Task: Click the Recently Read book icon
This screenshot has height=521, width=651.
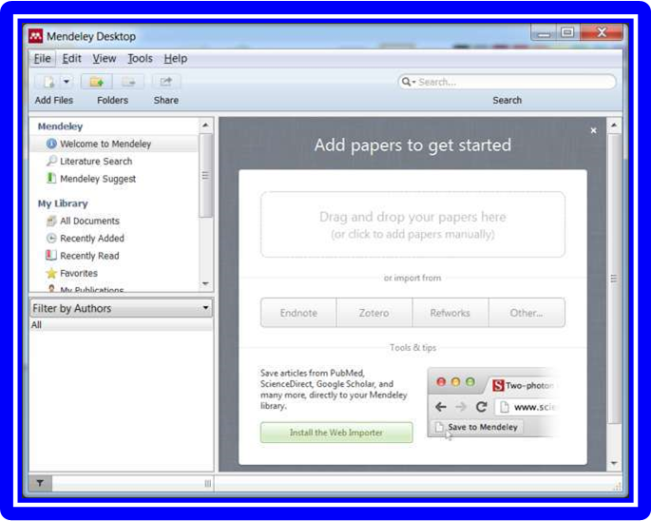Action: tap(51, 255)
